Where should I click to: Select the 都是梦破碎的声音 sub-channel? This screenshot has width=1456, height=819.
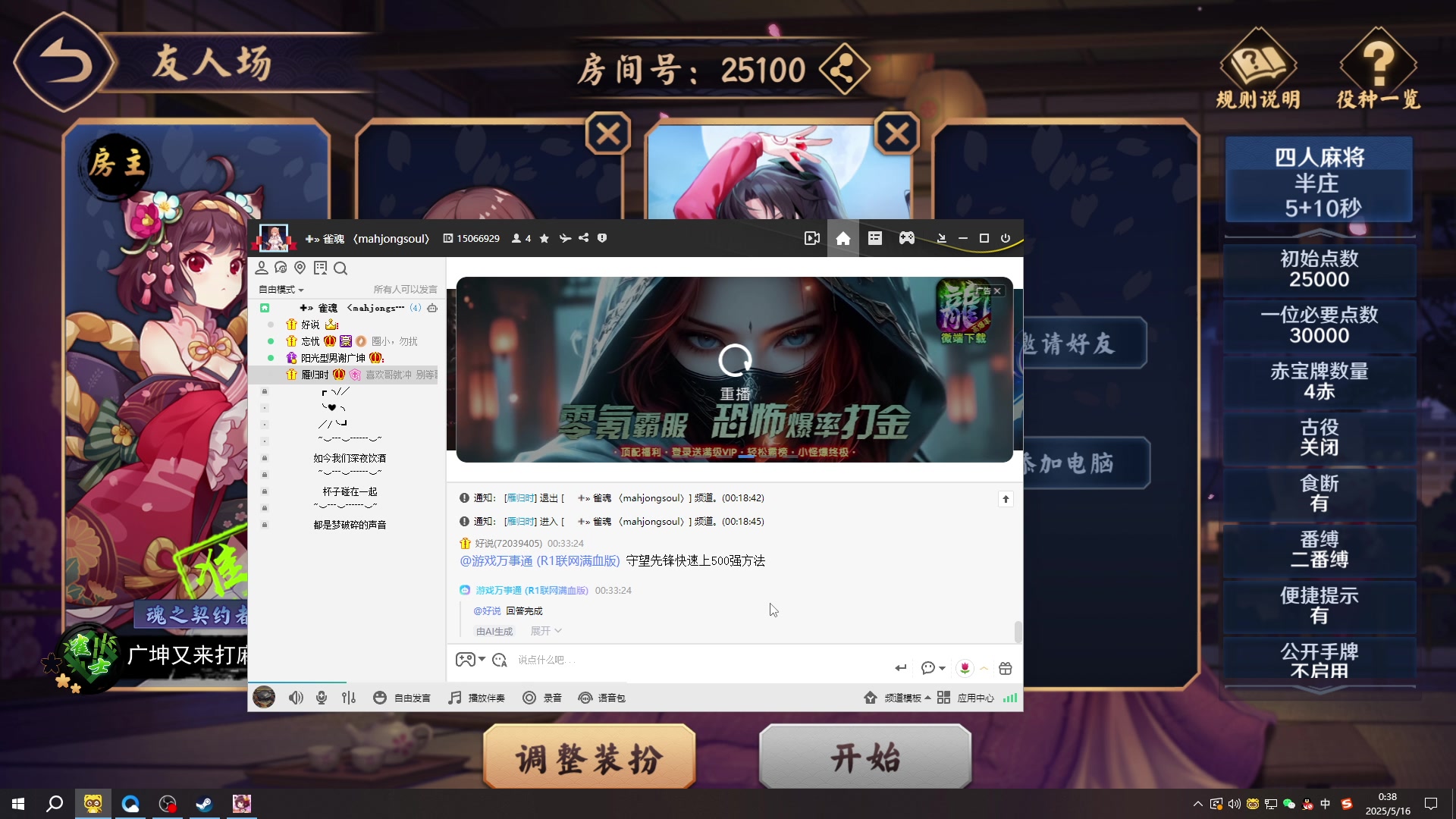[x=350, y=525]
